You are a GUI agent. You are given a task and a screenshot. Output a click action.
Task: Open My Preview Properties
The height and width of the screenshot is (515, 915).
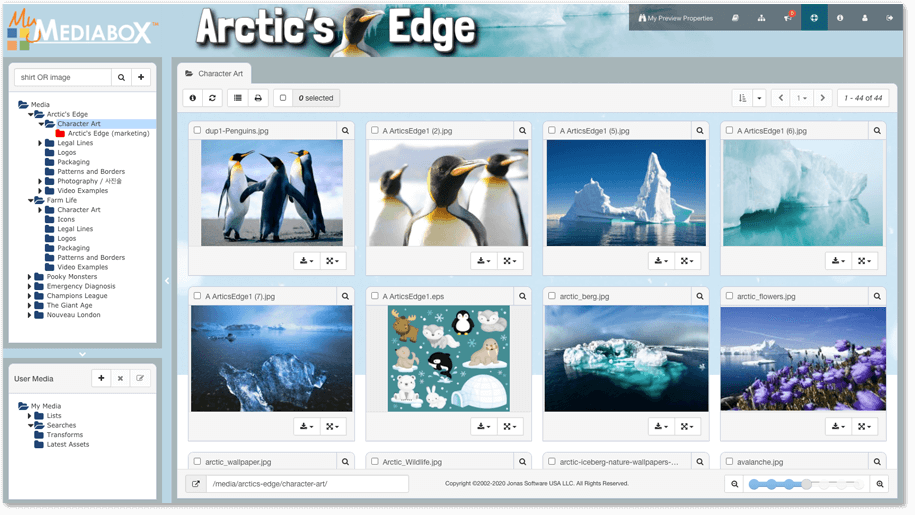(x=675, y=18)
